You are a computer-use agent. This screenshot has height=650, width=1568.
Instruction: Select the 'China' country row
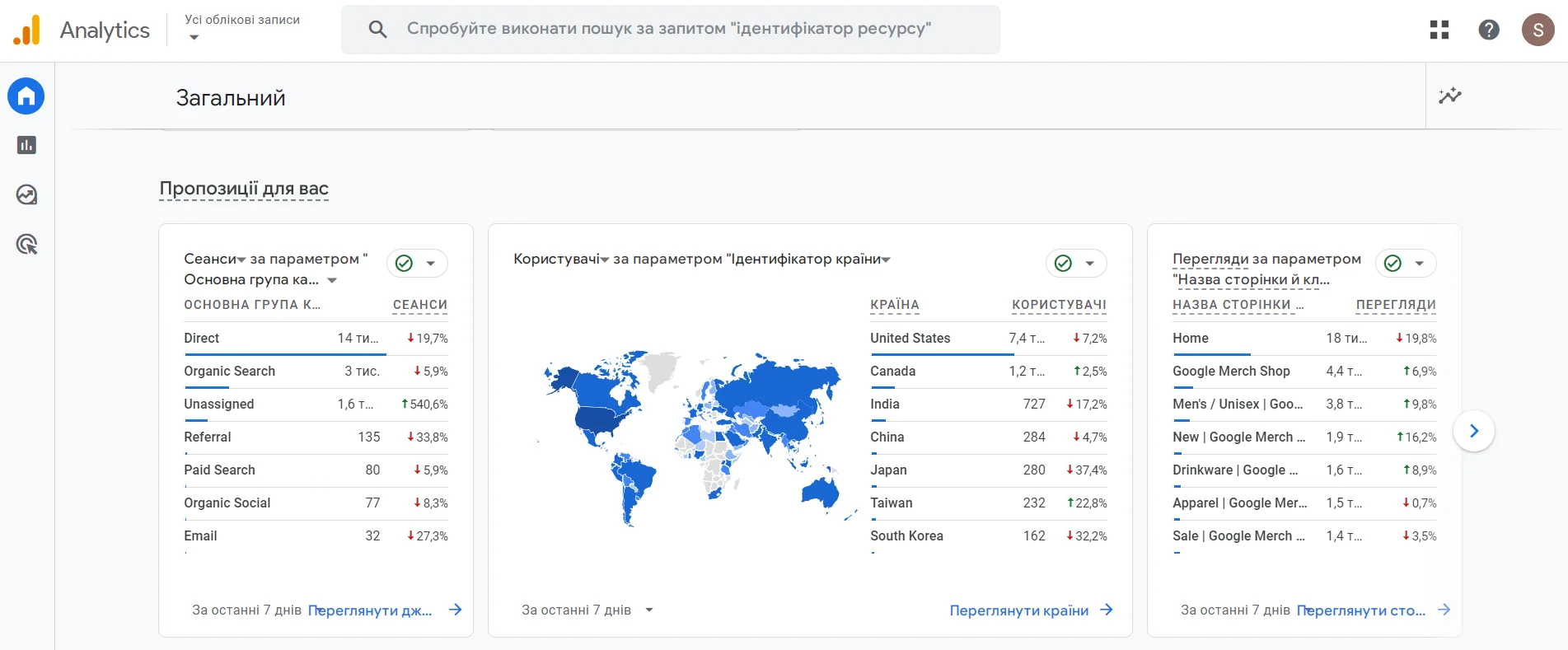[x=989, y=437]
